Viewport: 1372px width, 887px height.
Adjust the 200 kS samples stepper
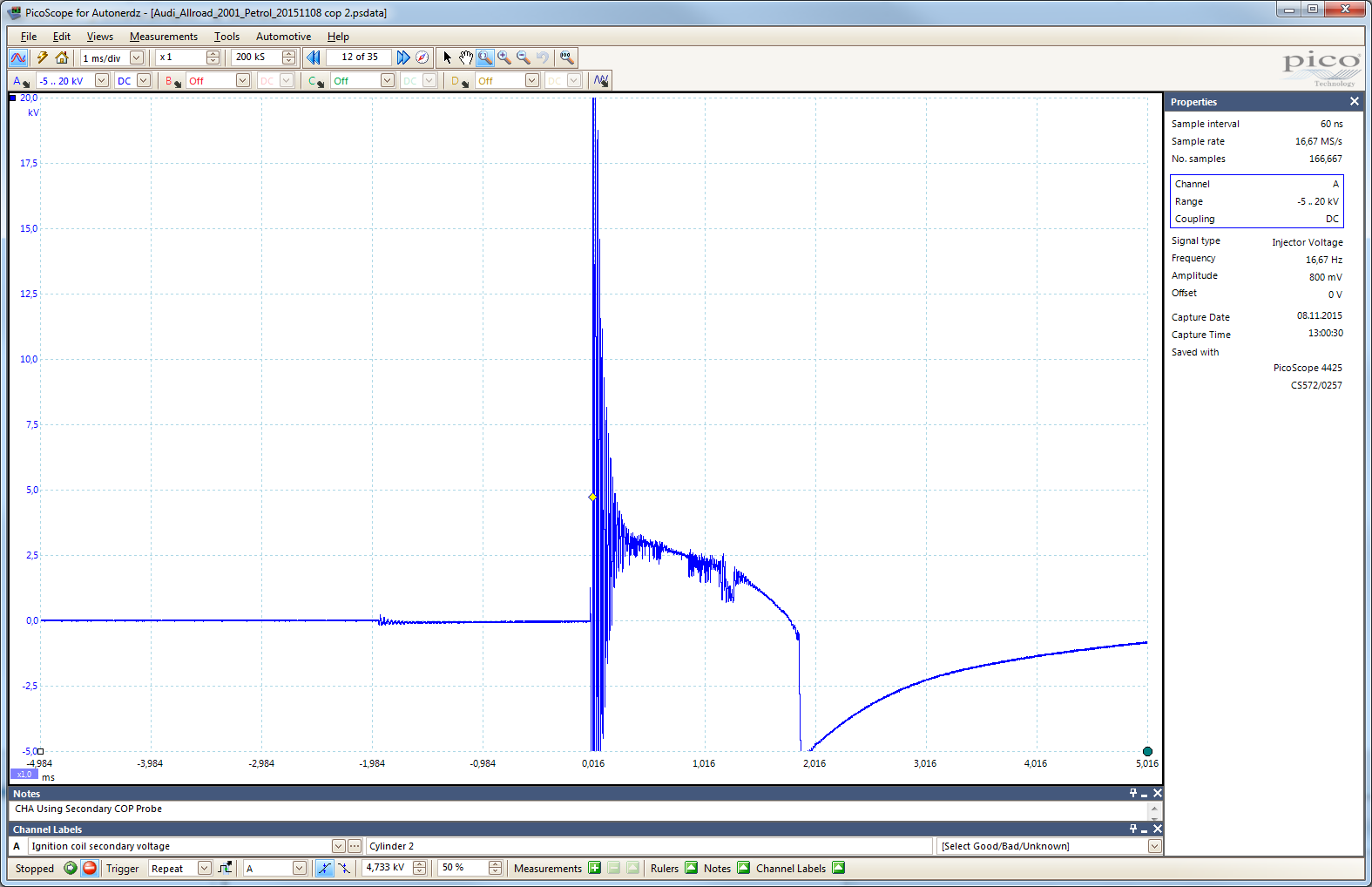289,58
